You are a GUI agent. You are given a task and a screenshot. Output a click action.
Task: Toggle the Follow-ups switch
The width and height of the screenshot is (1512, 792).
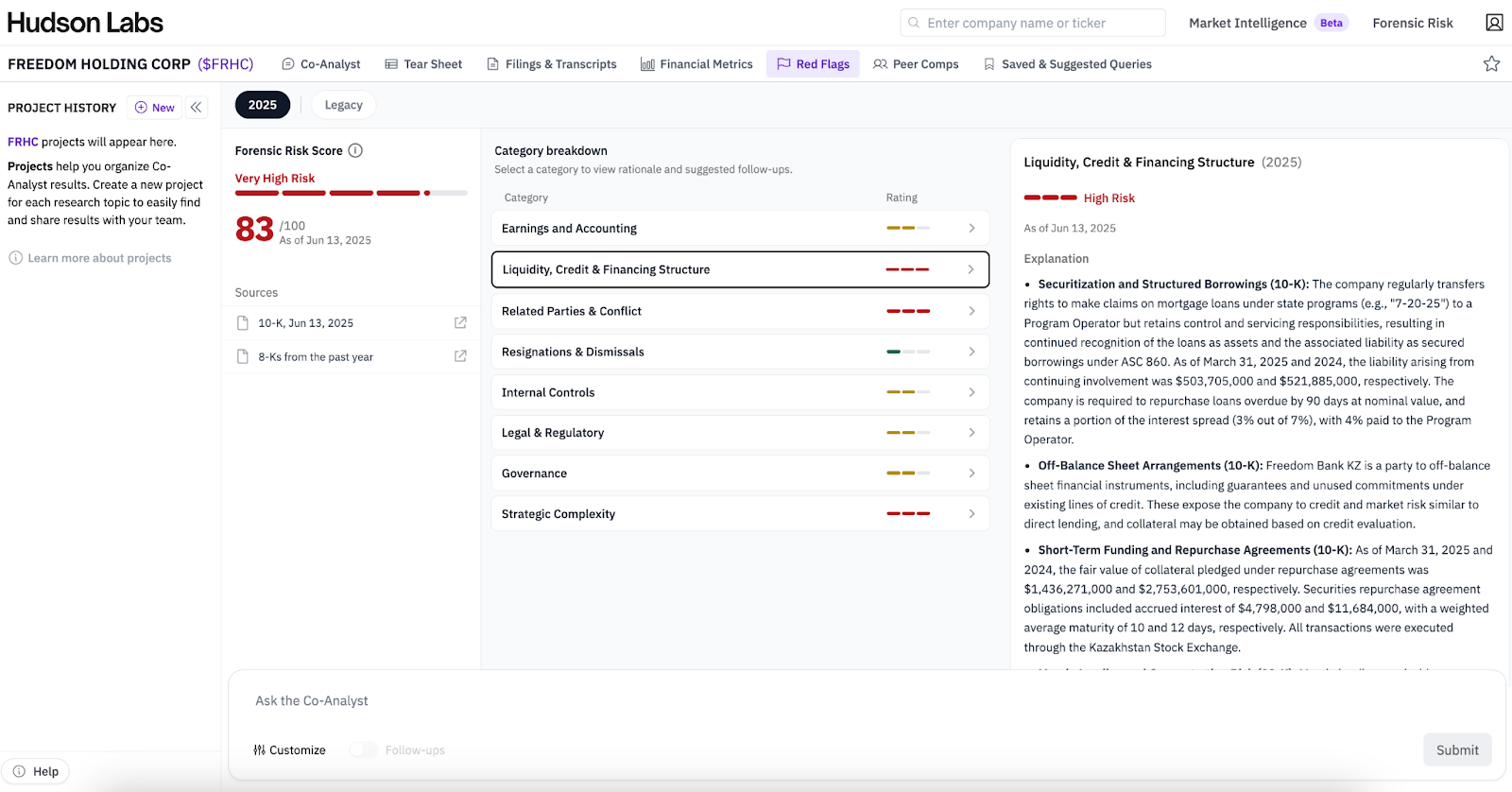(363, 750)
